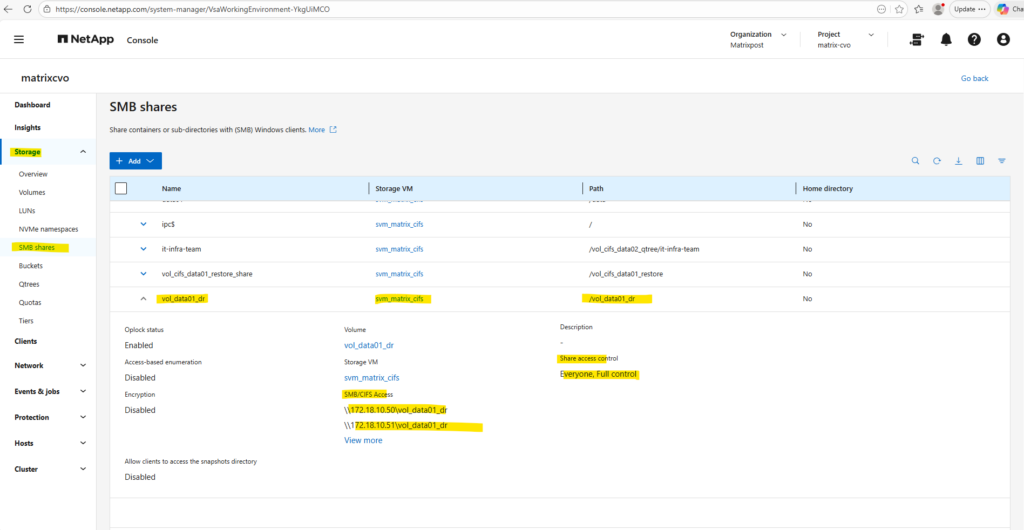Image resolution: width=1024 pixels, height=530 pixels.
Task: Click View more under SMB/CIFS Access
Action: 363,440
